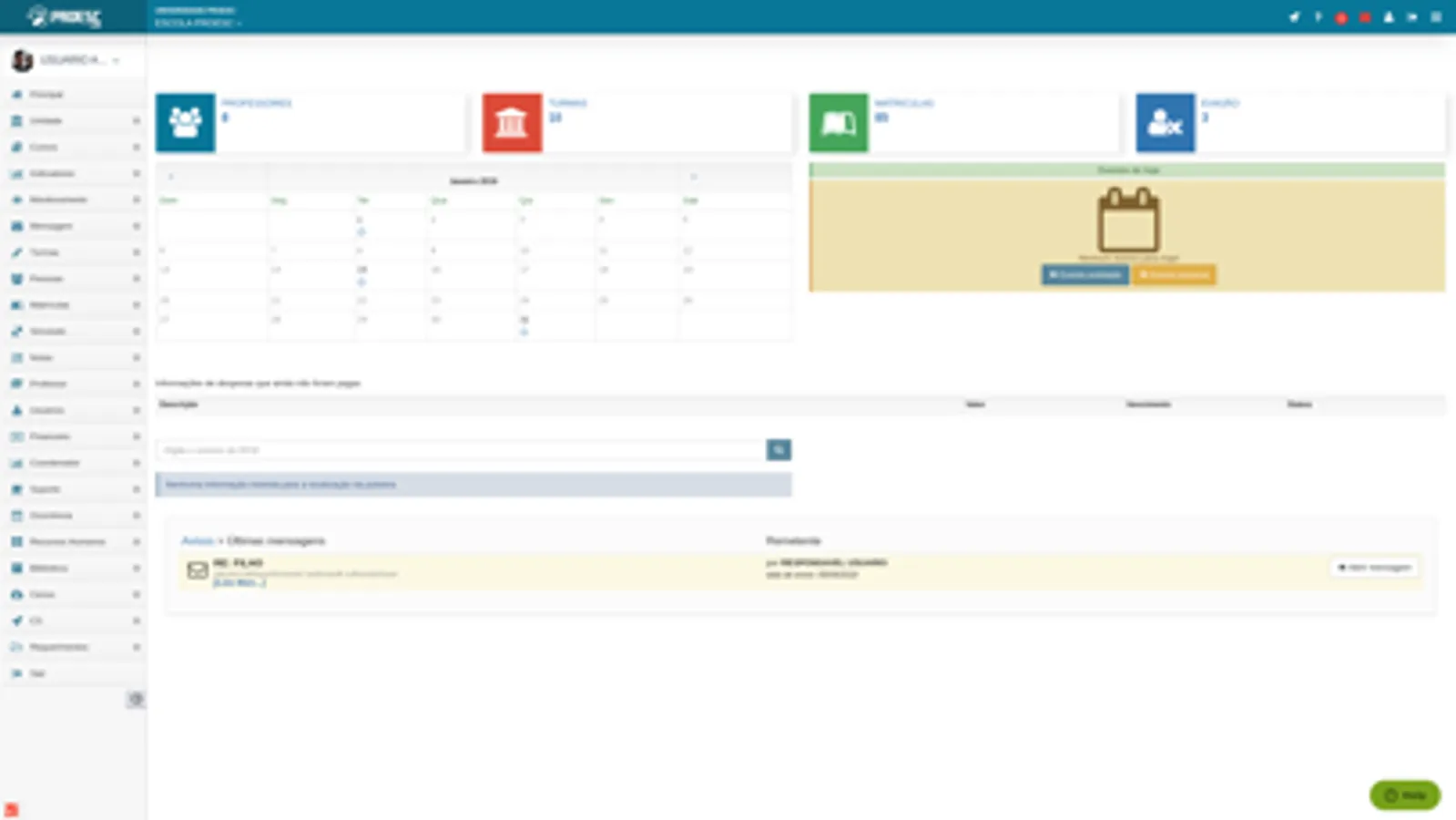Open the Simulado sidebar menu item
The width and height of the screenshot is (1456, 820).
click(x=73, y=332)
